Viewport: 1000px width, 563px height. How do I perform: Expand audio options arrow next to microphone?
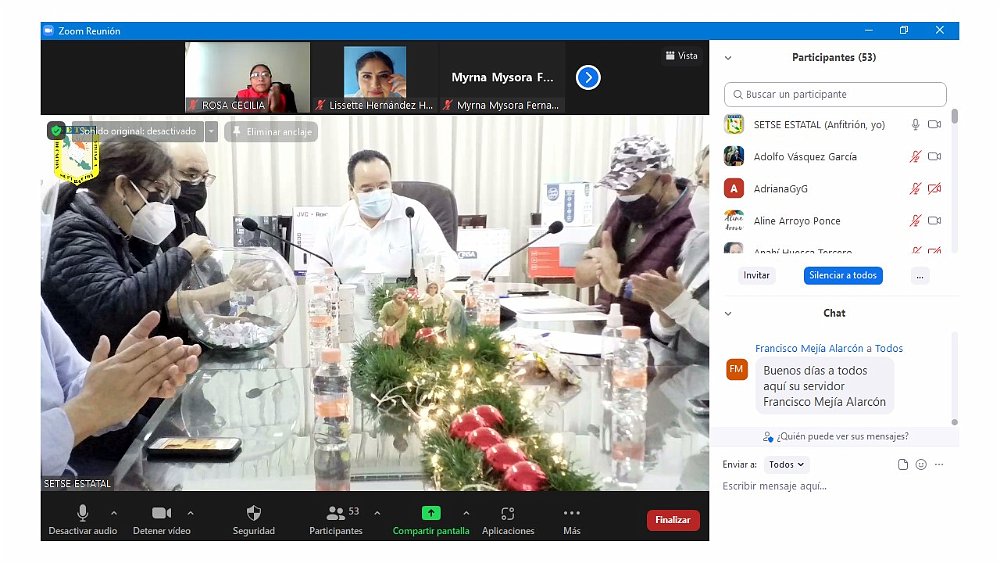[113, 513]
